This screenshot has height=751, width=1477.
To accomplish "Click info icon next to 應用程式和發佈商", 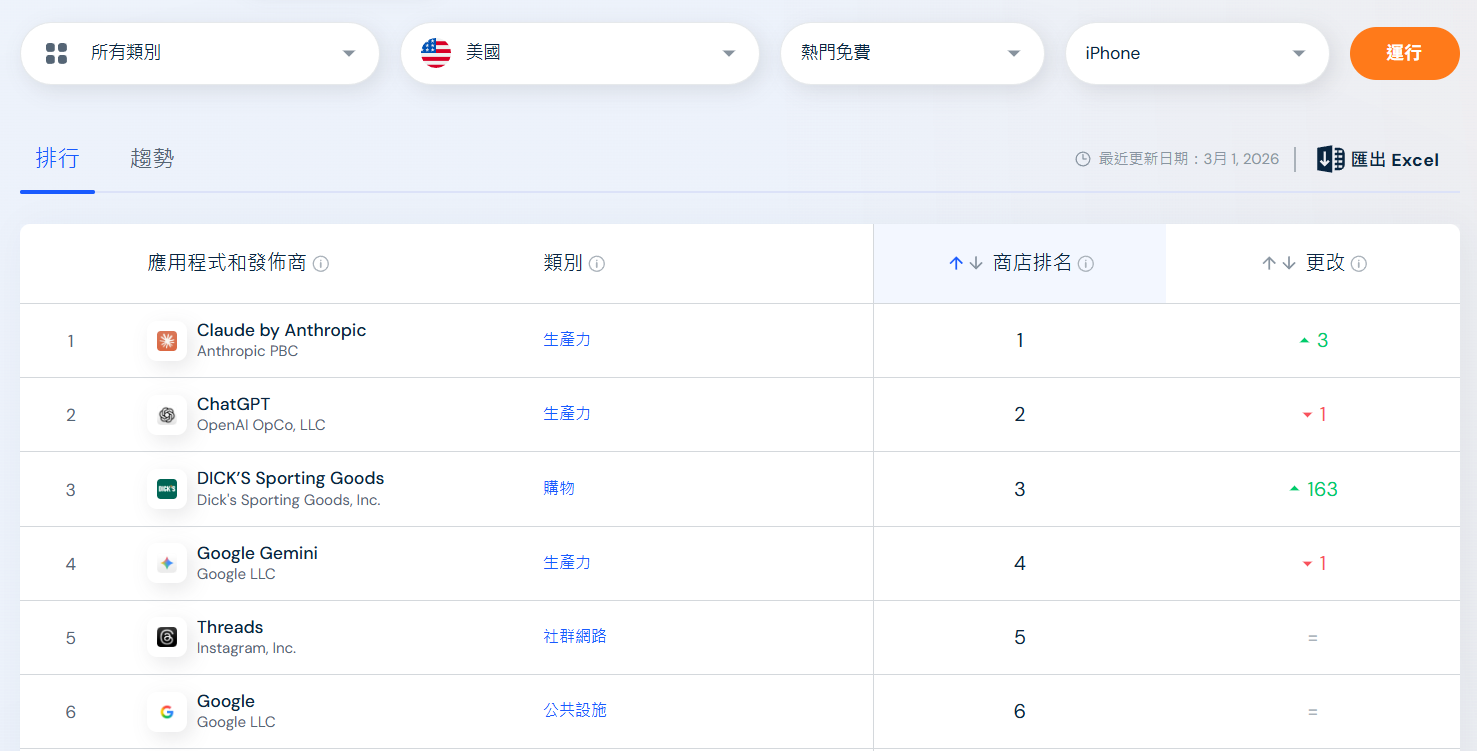I will click(x=321, y=264).
